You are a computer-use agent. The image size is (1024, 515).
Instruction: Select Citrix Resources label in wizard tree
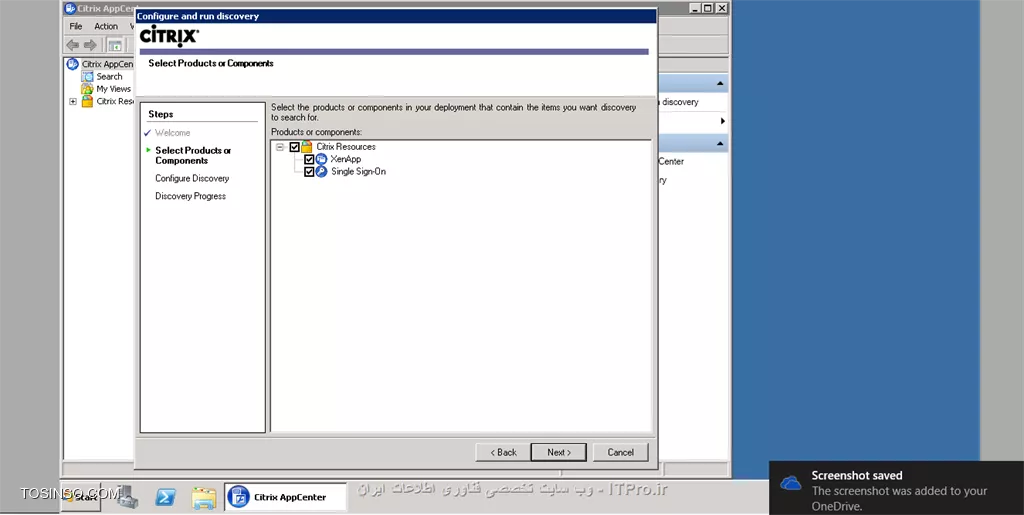coord(345,147)
